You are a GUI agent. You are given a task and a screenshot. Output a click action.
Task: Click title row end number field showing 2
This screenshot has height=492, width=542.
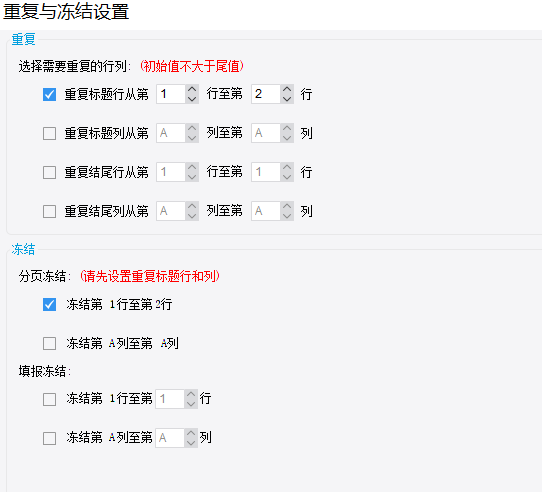click(266, 94)
